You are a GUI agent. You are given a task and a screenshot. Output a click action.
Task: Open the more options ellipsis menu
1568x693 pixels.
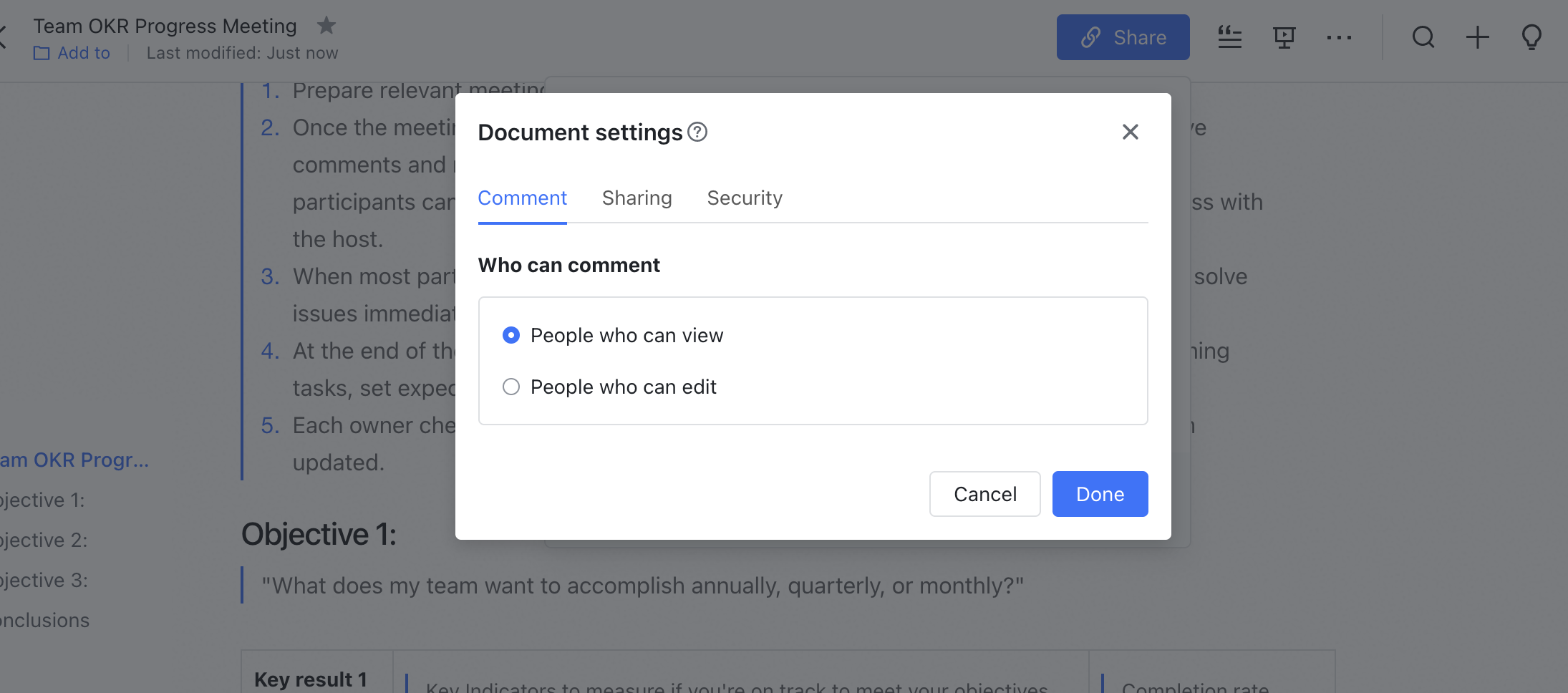coord(1339,38)
